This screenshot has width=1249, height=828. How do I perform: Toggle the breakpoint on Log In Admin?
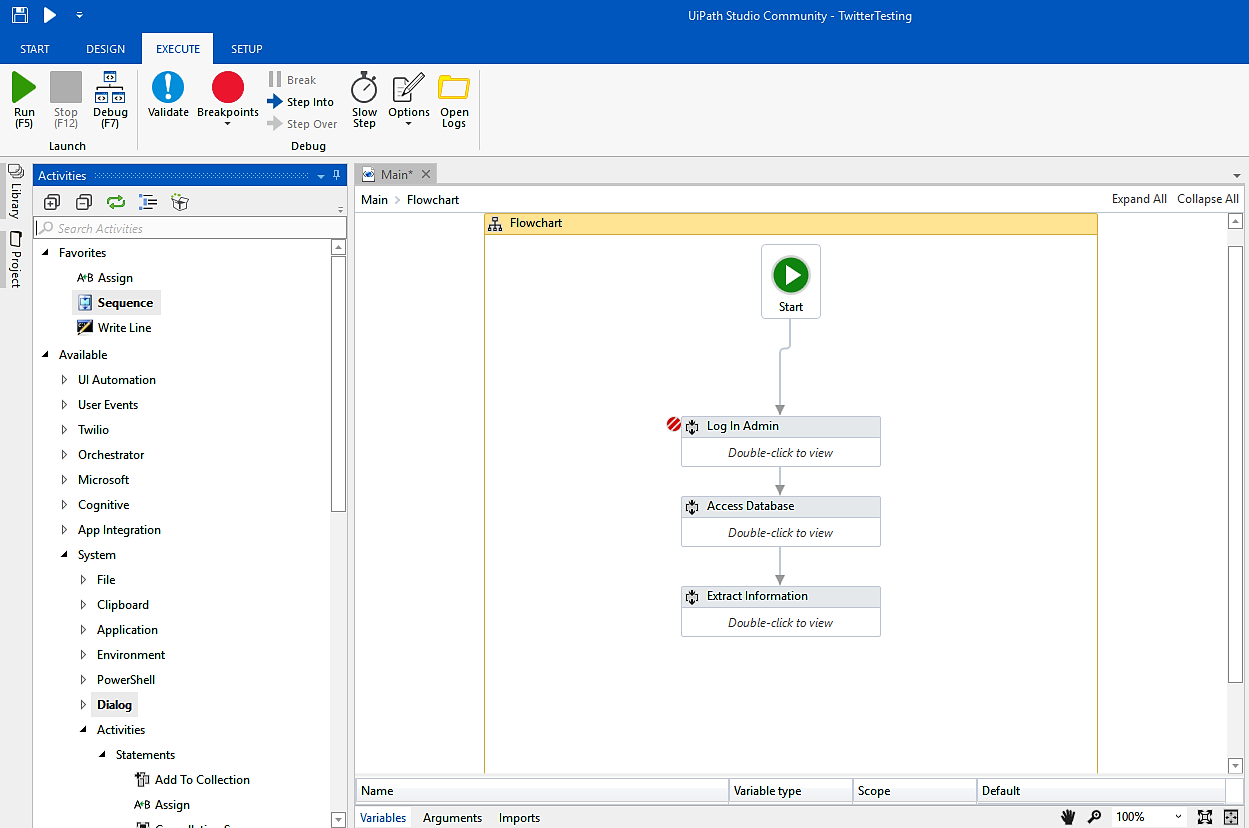[674, 424]
